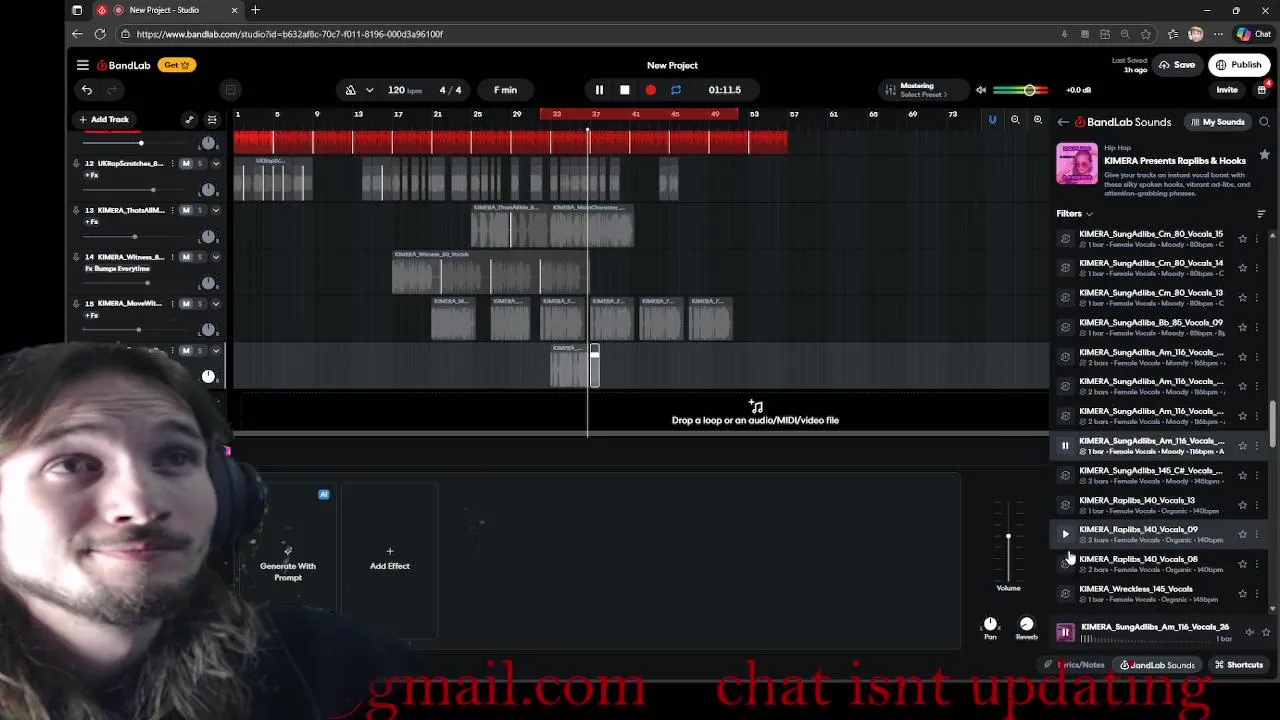This screenshot has width=1280, height=720.
Task: Stop playback with the stop button
Action: [625, 90]
